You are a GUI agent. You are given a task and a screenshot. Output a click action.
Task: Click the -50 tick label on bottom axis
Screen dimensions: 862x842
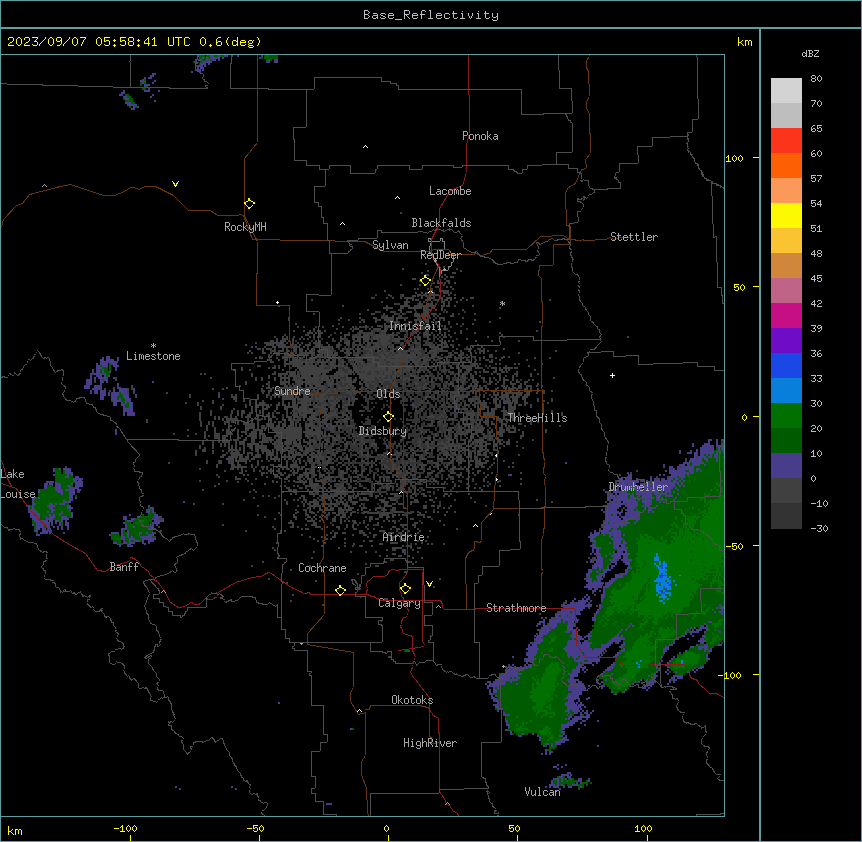point(255,828)
